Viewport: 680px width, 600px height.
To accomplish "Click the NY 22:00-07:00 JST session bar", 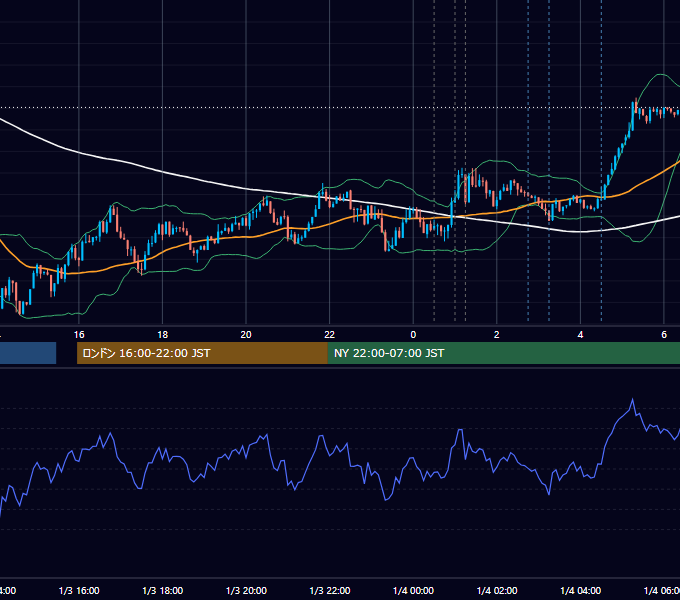I will pos(503,353).
